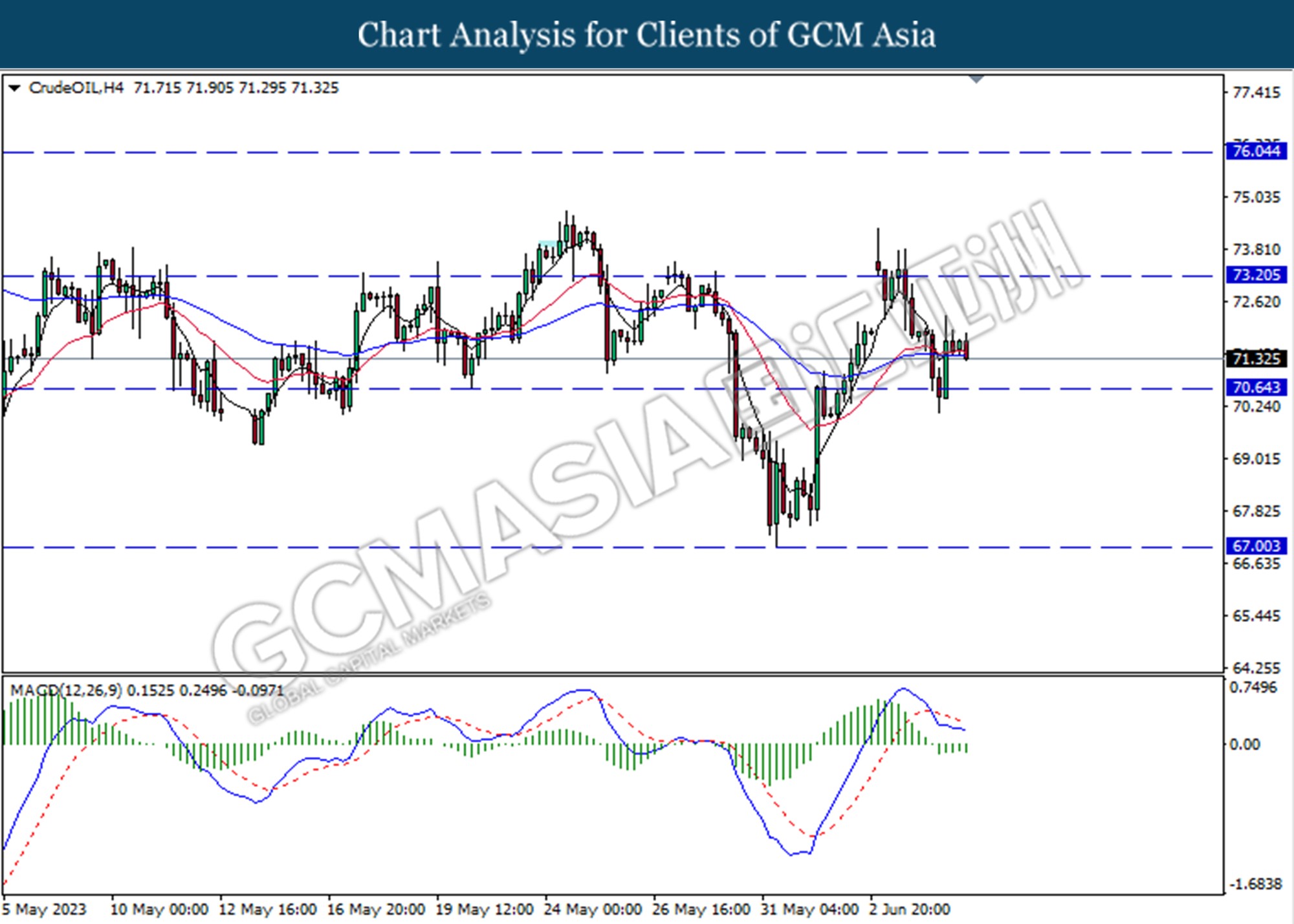
Task: Select the chart shift marker triangle
Action: point(976,79)
